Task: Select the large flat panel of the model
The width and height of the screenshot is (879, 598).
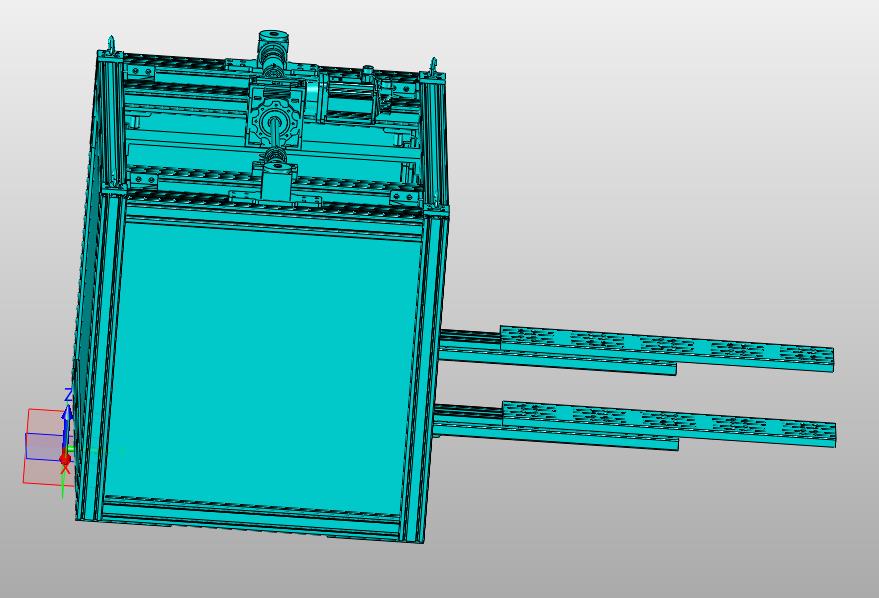Action: [263, 367]
